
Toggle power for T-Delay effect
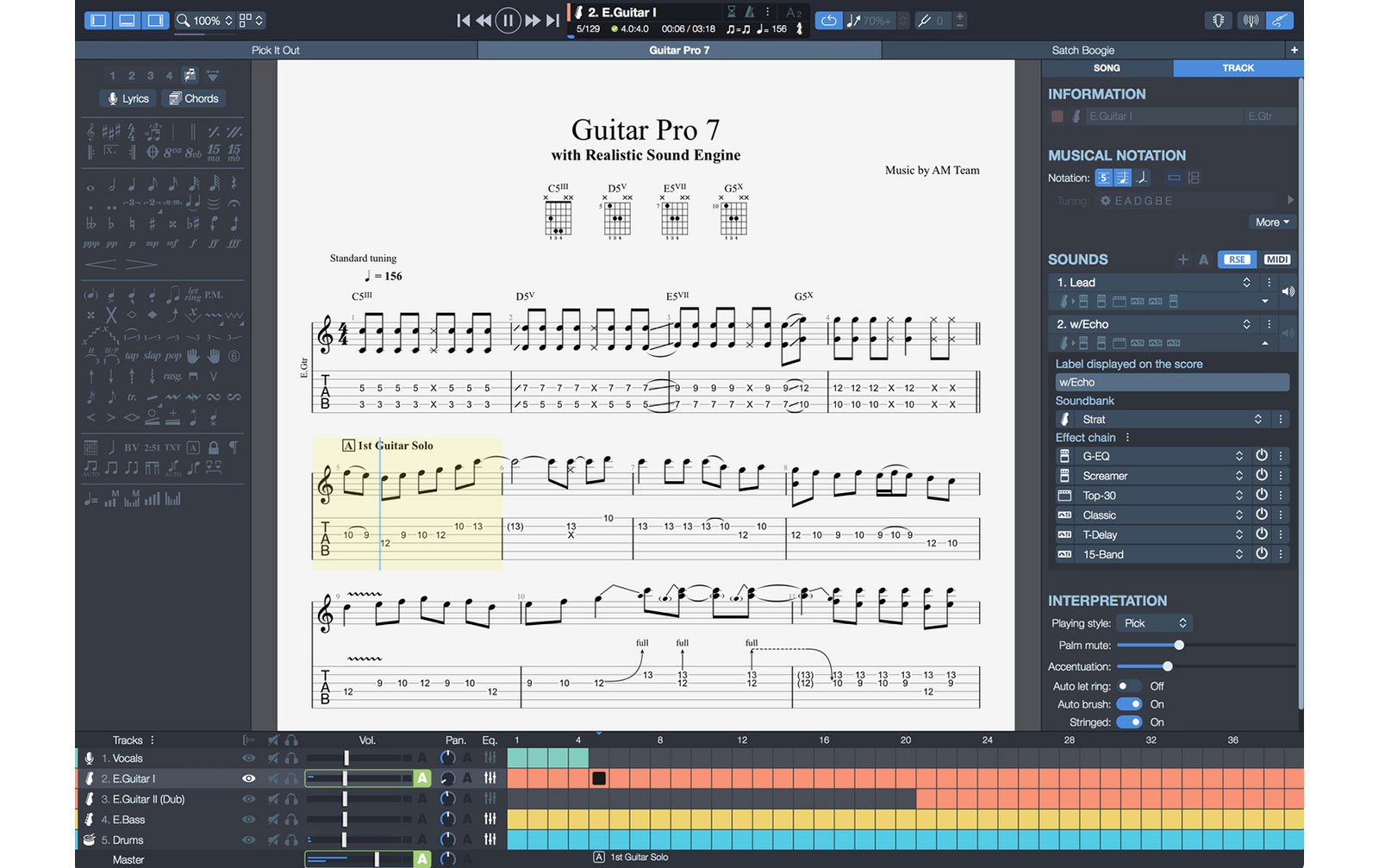tap(1262, 534)
